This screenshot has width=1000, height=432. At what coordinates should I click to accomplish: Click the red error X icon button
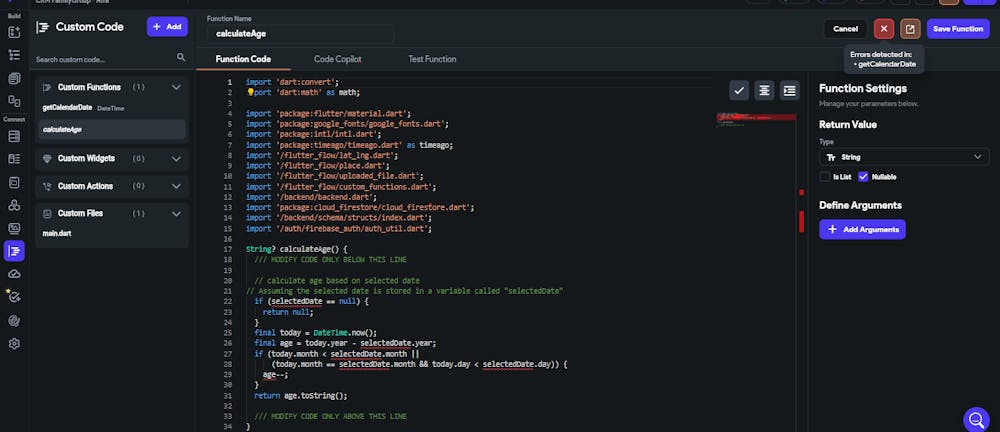click(883, 29)
